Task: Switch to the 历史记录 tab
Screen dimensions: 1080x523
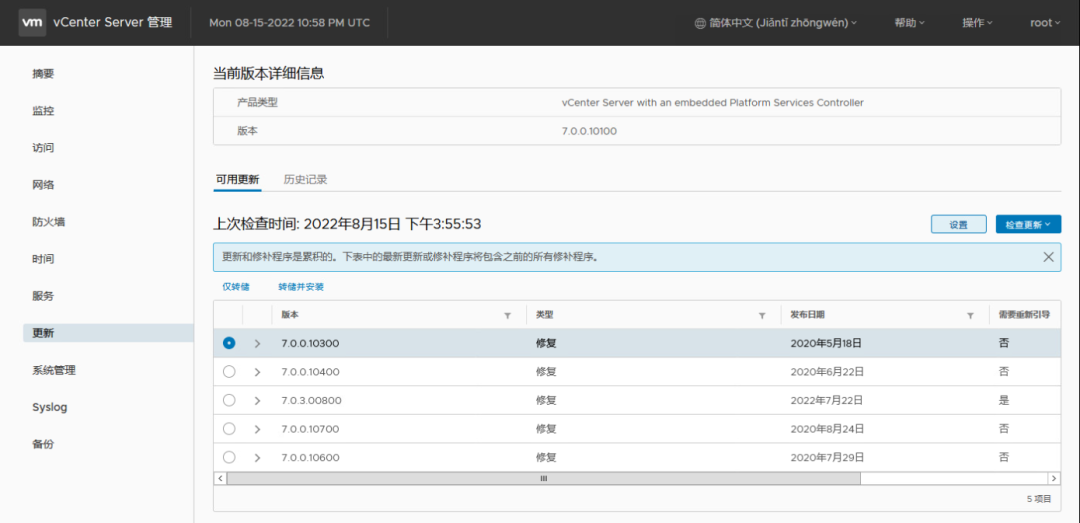Action: [305, 180]
